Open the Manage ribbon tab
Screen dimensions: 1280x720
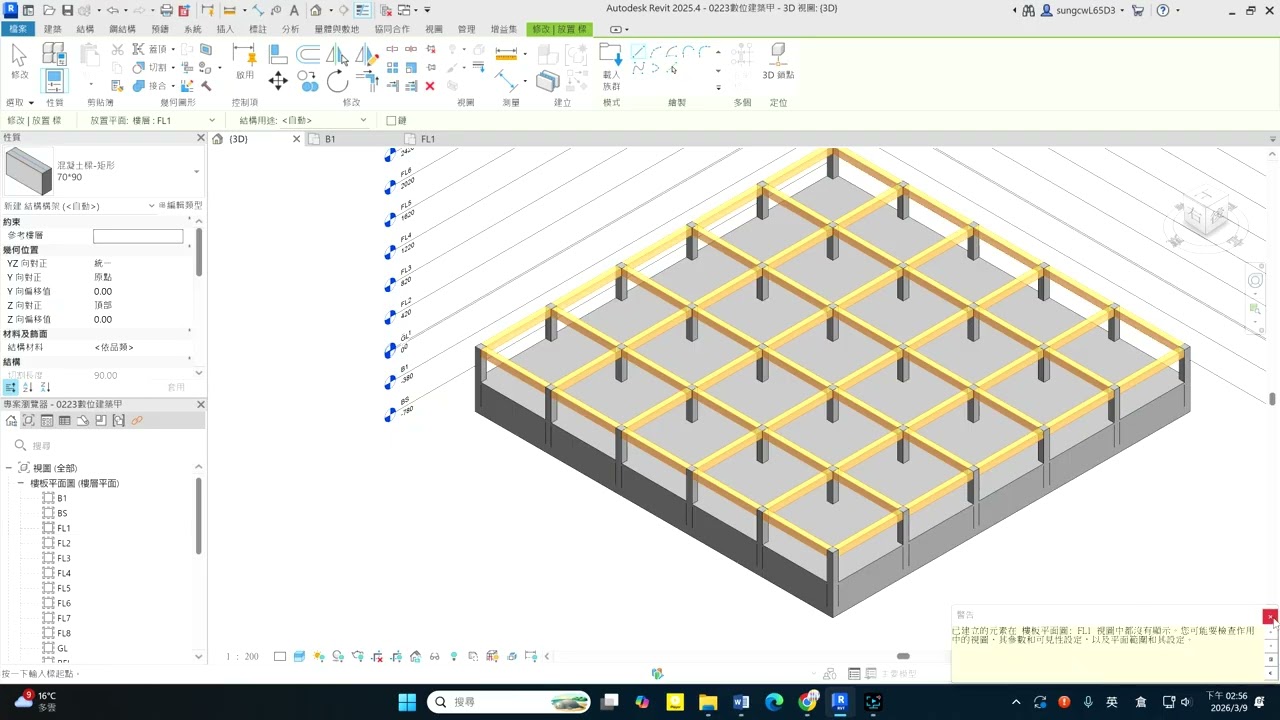pos(466,29)
